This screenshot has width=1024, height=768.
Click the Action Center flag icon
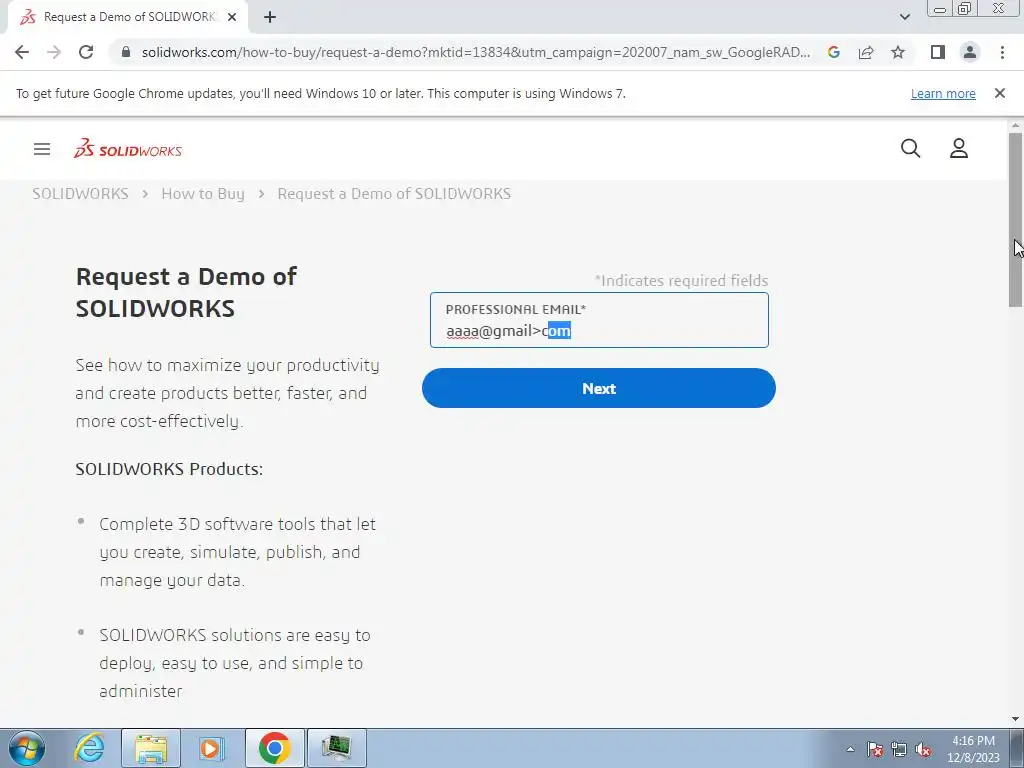pyautogui.click(x=875, y=749)
